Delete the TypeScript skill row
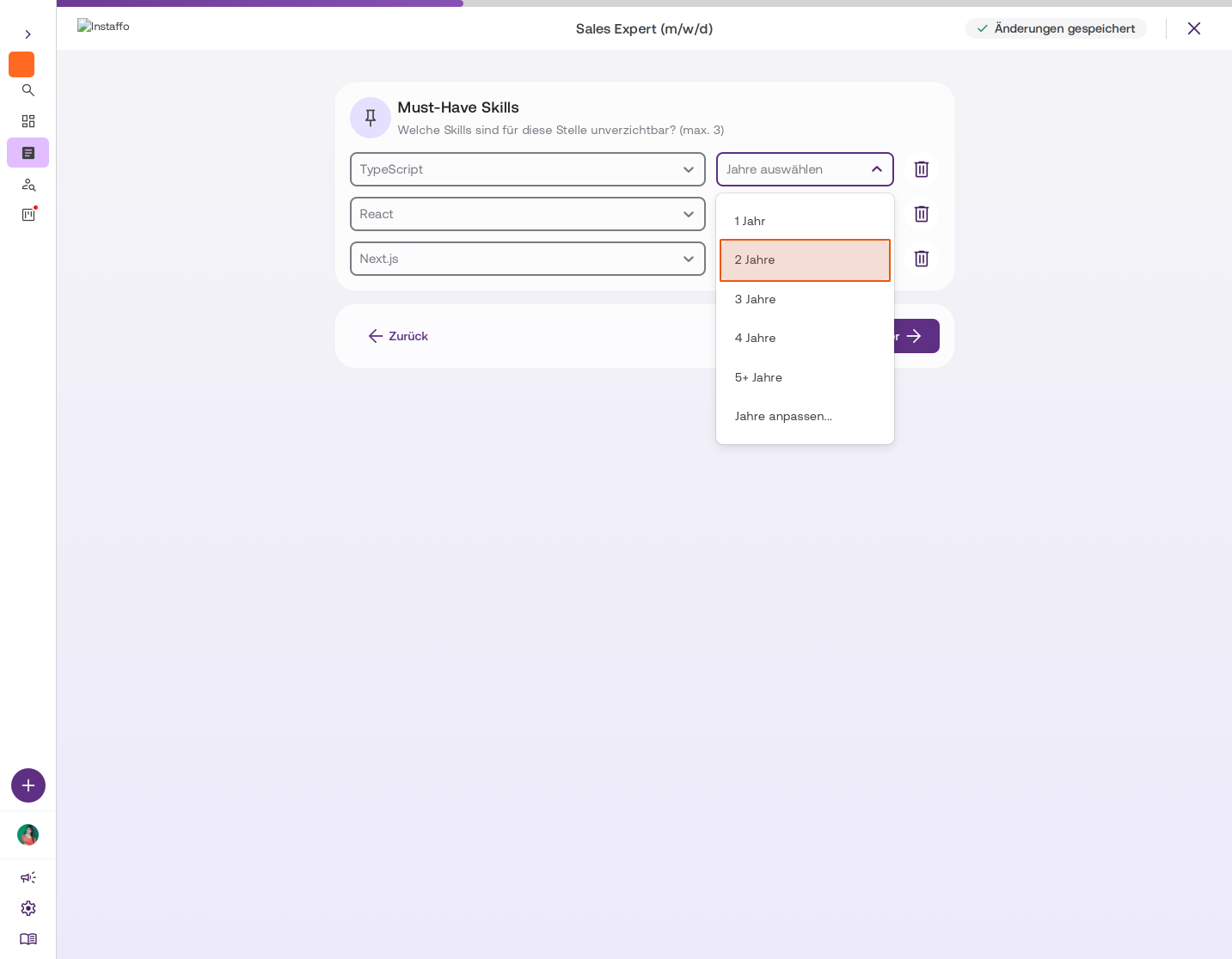Image resolution: width=1232 pixels, height=959 pixels. (x=922, y=169)
